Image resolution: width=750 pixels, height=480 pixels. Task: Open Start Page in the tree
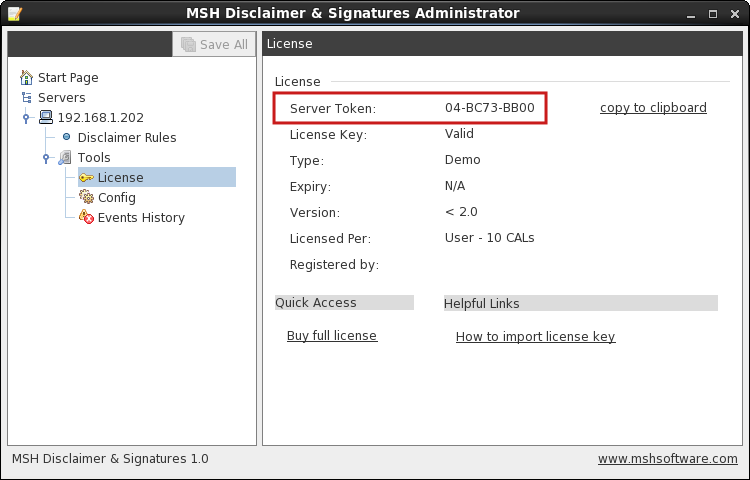pos(68,77)
